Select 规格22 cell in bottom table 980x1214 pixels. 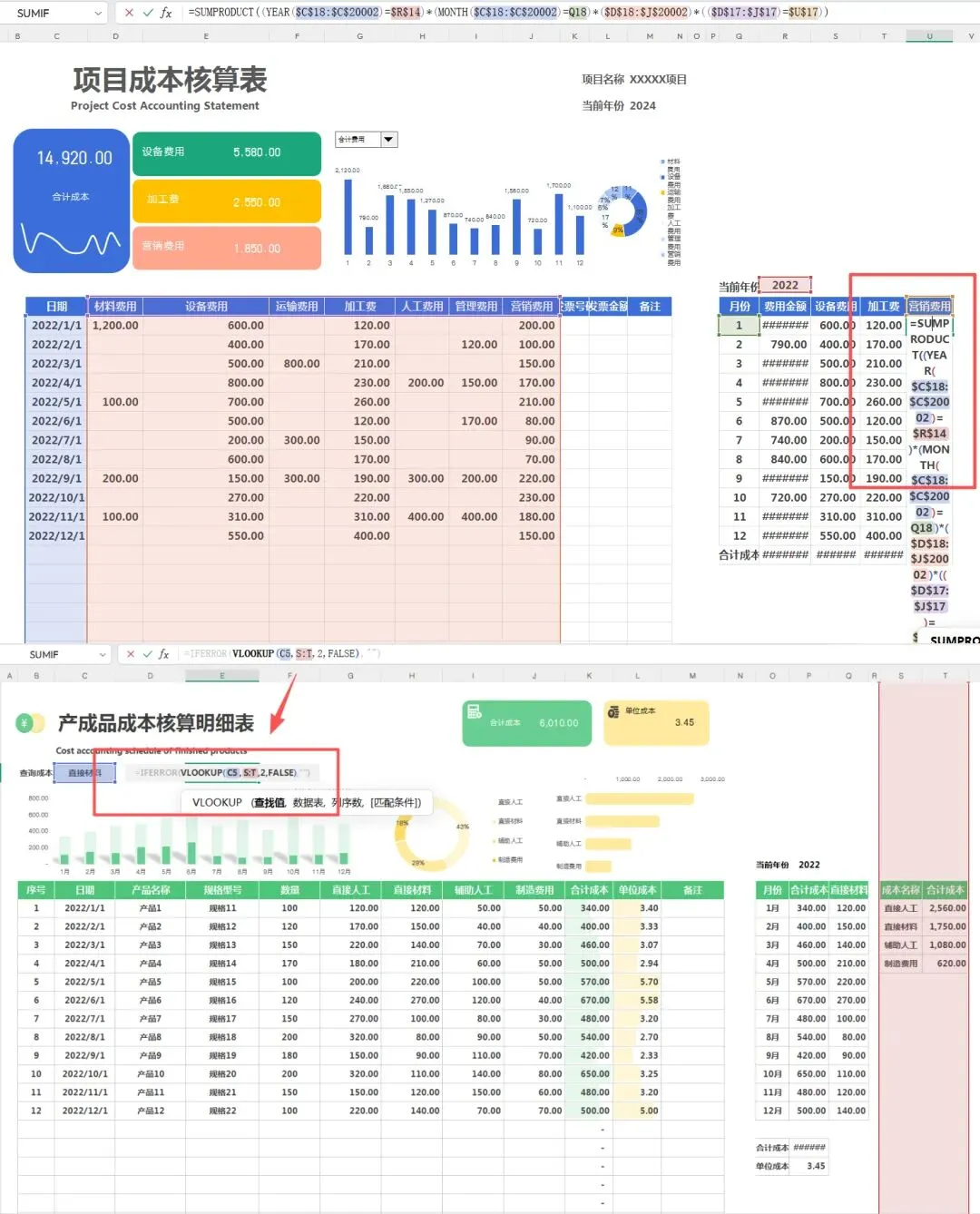tap(222, 1111)
